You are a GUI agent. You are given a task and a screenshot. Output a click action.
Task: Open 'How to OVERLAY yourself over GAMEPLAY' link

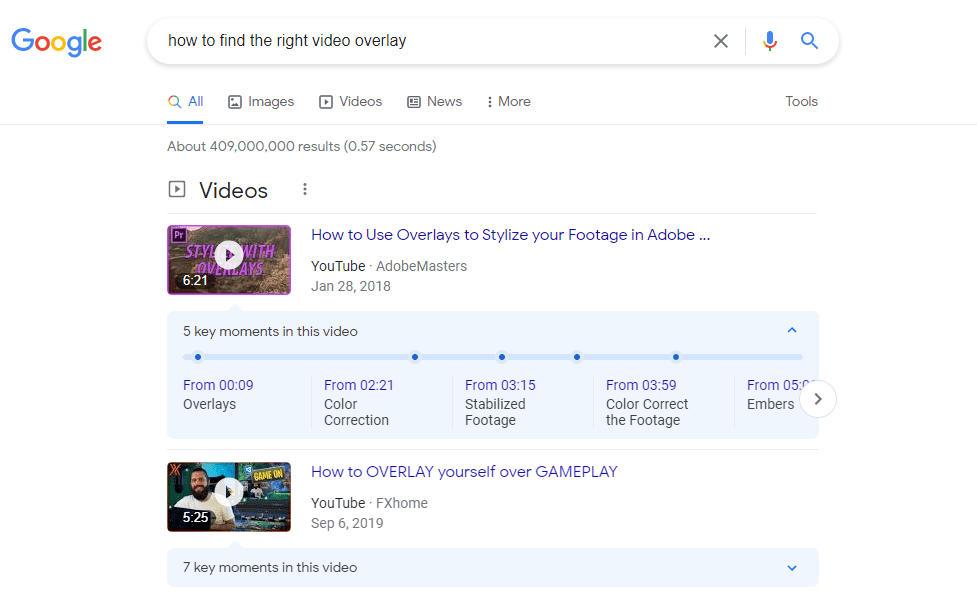[464, 472]
